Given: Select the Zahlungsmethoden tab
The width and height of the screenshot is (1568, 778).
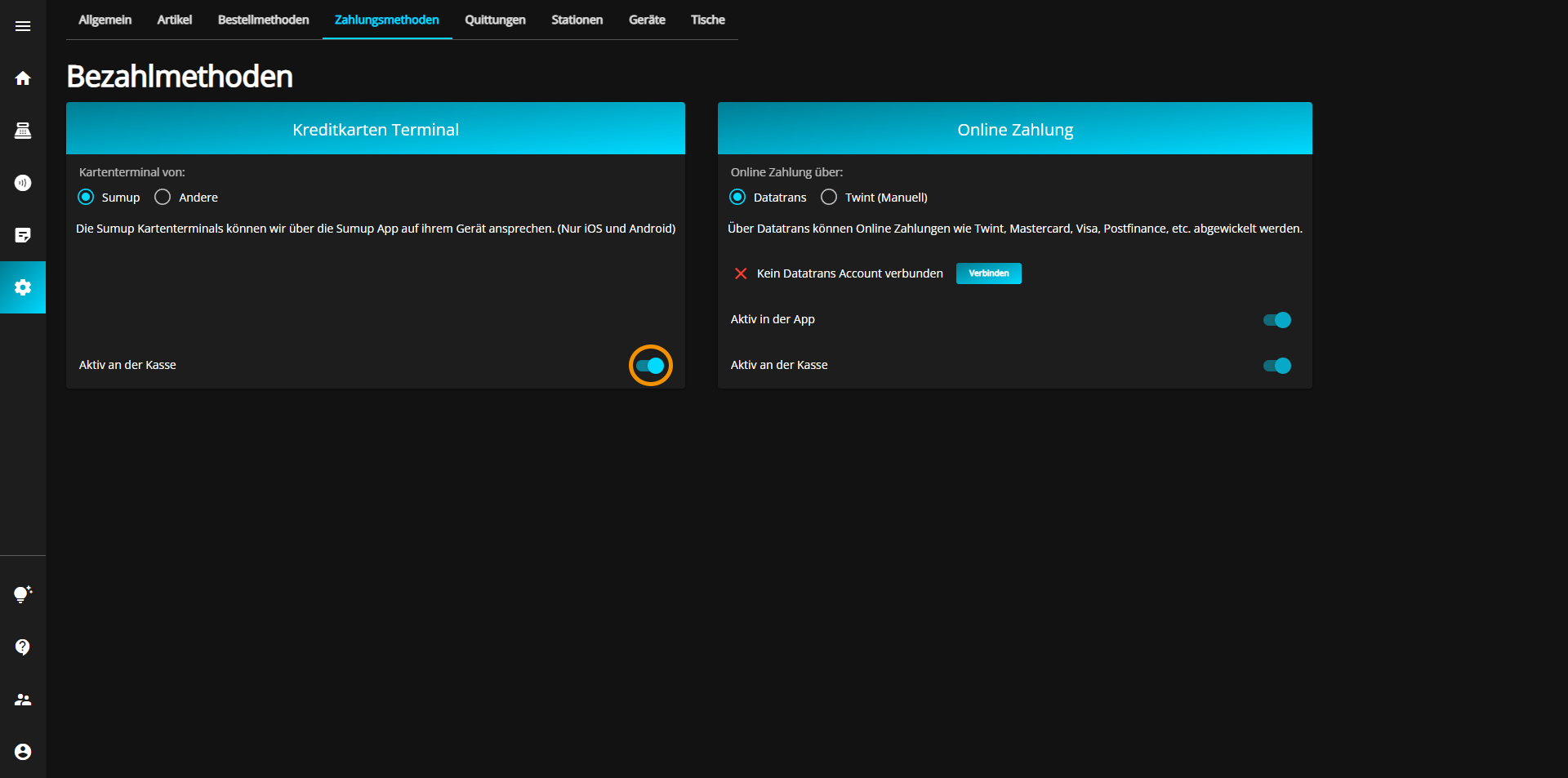Looking at the screenshot, I should click(387, 20).
